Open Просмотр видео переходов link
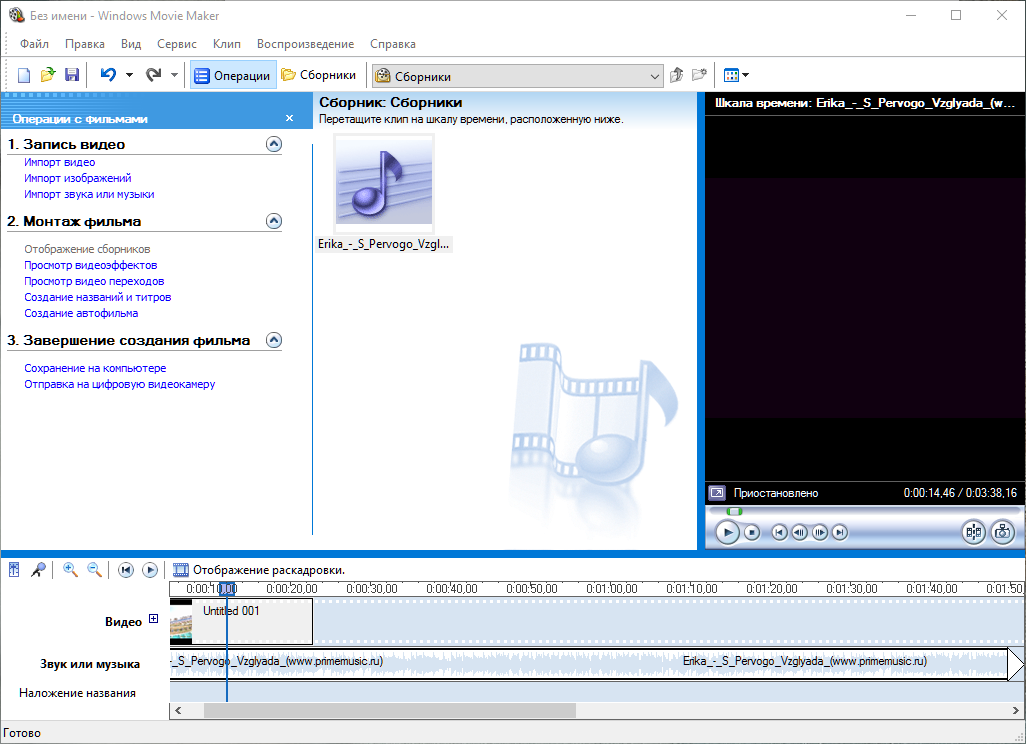Viewport: 1026px width, 744px height. point(94,281)
